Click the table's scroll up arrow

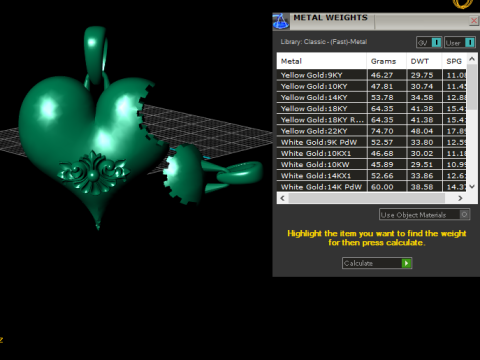coord(472,59)
